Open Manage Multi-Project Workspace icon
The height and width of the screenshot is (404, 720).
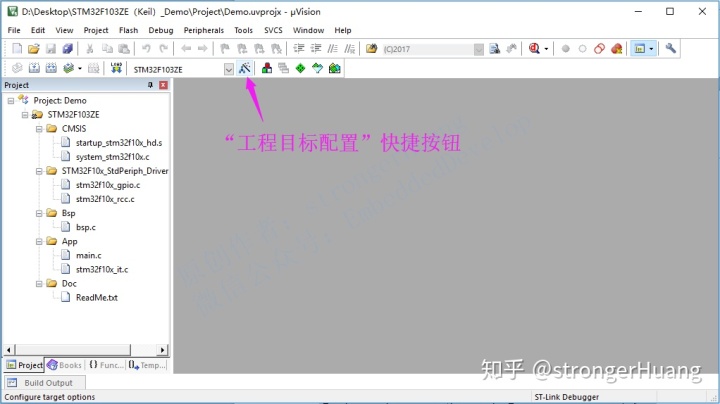point(283,68)
